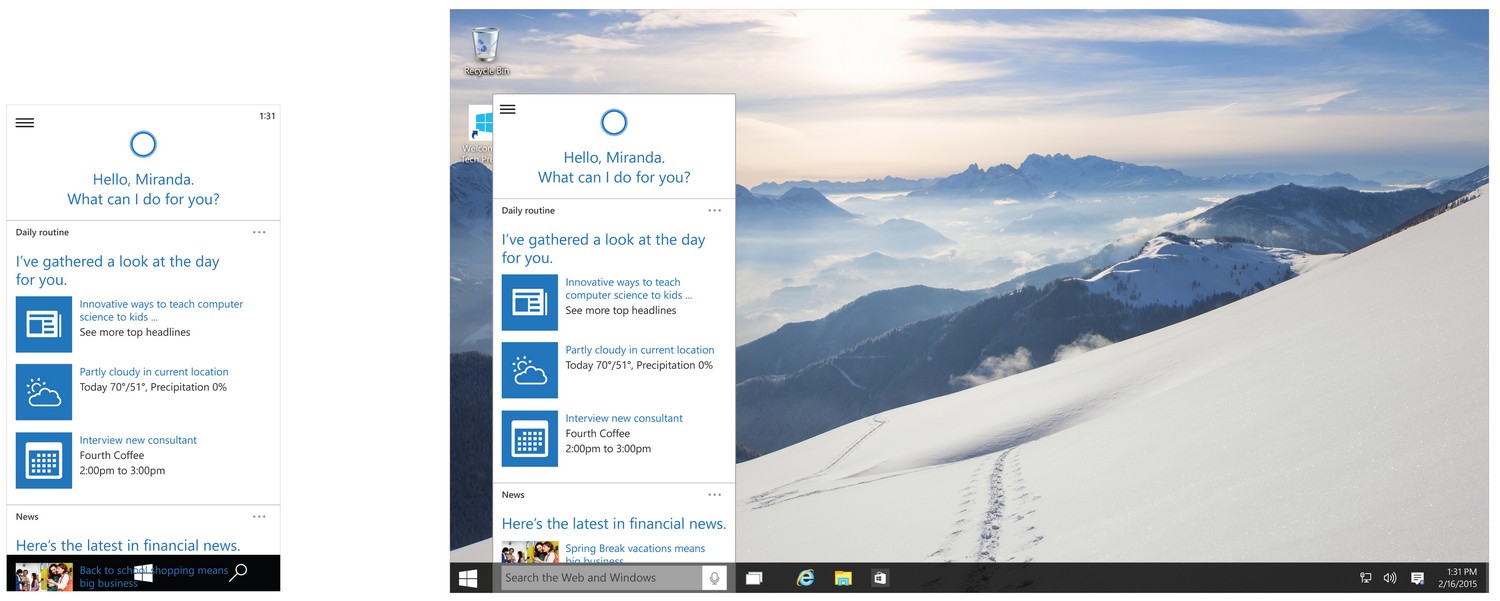Screen dimensions: 1500x601
Task: Expand Daily routine options in desktop panel
Action: [x=714, y=211]
